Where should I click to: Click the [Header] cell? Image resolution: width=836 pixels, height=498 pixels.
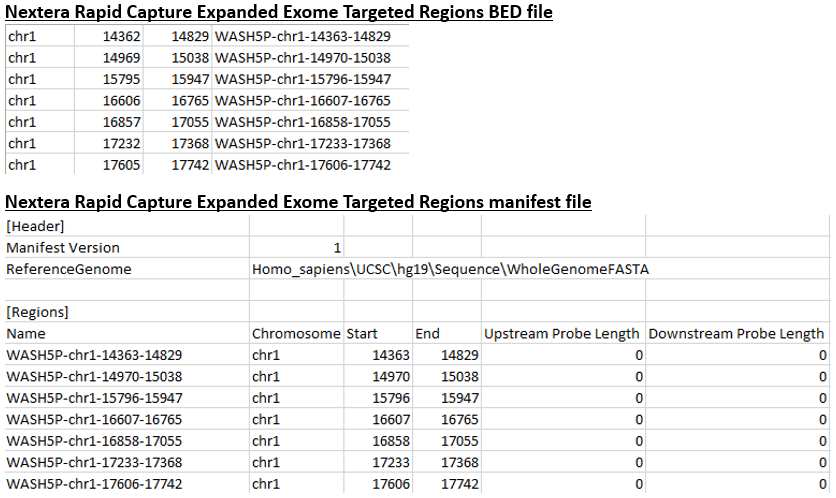(36, 226)
